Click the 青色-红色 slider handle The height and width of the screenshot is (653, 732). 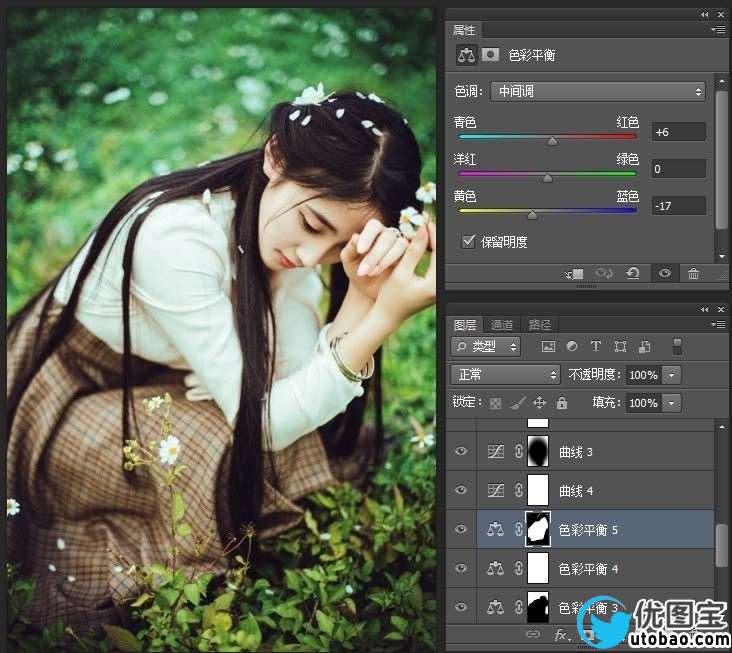point(552,141)
